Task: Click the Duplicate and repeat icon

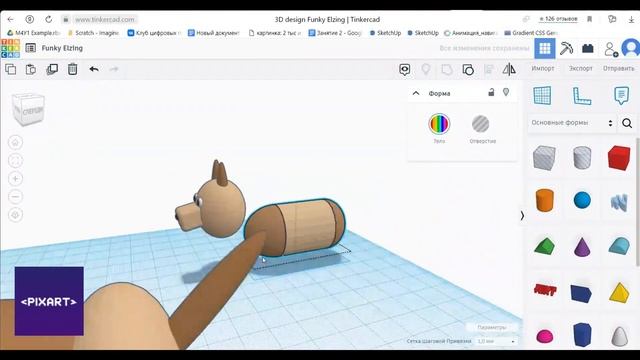Action: click(52, 69)
